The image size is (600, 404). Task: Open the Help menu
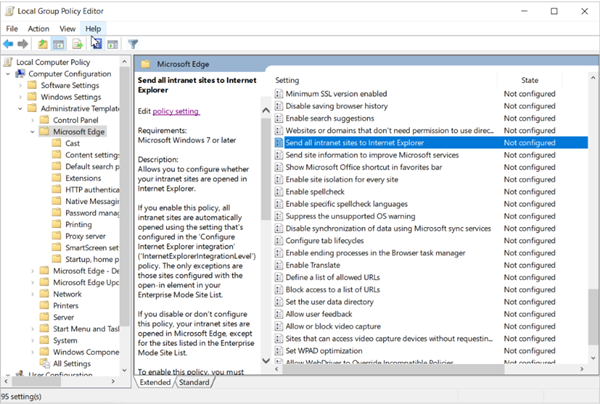(x=93, y=29)
